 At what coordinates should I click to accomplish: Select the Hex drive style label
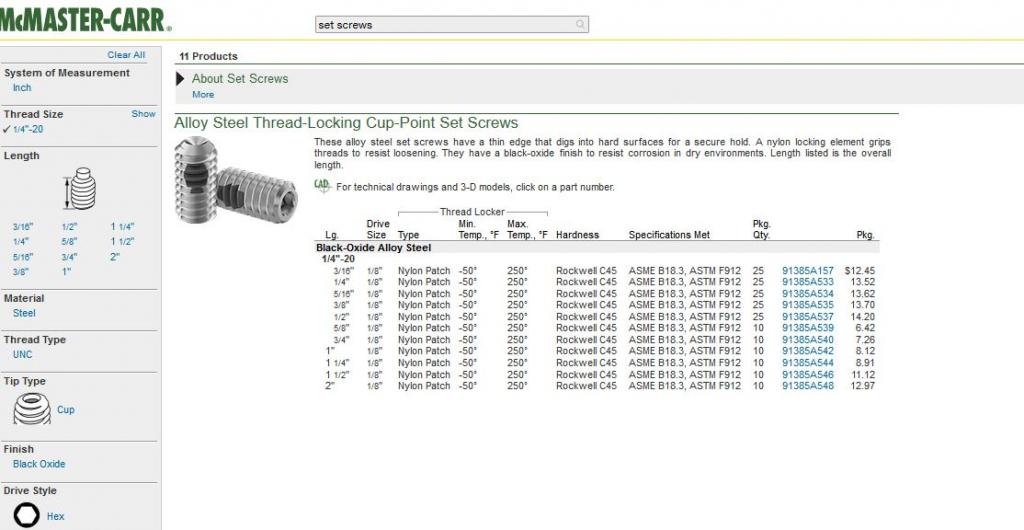point(56,516)
